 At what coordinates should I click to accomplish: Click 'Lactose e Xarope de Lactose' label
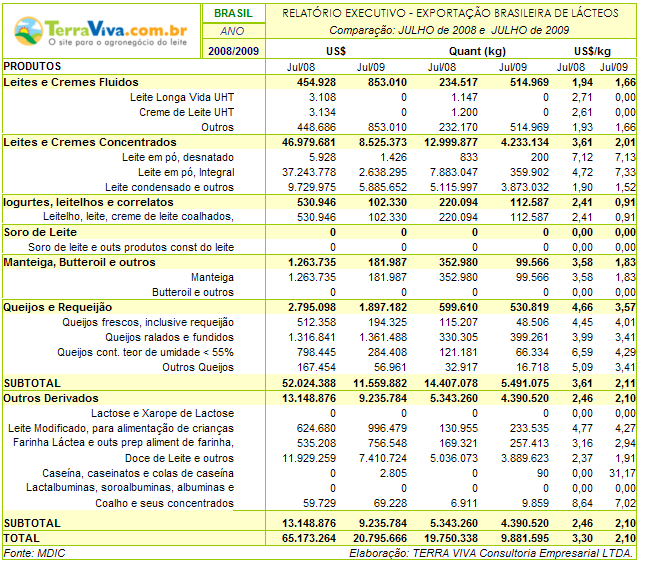tap(162, 413)
